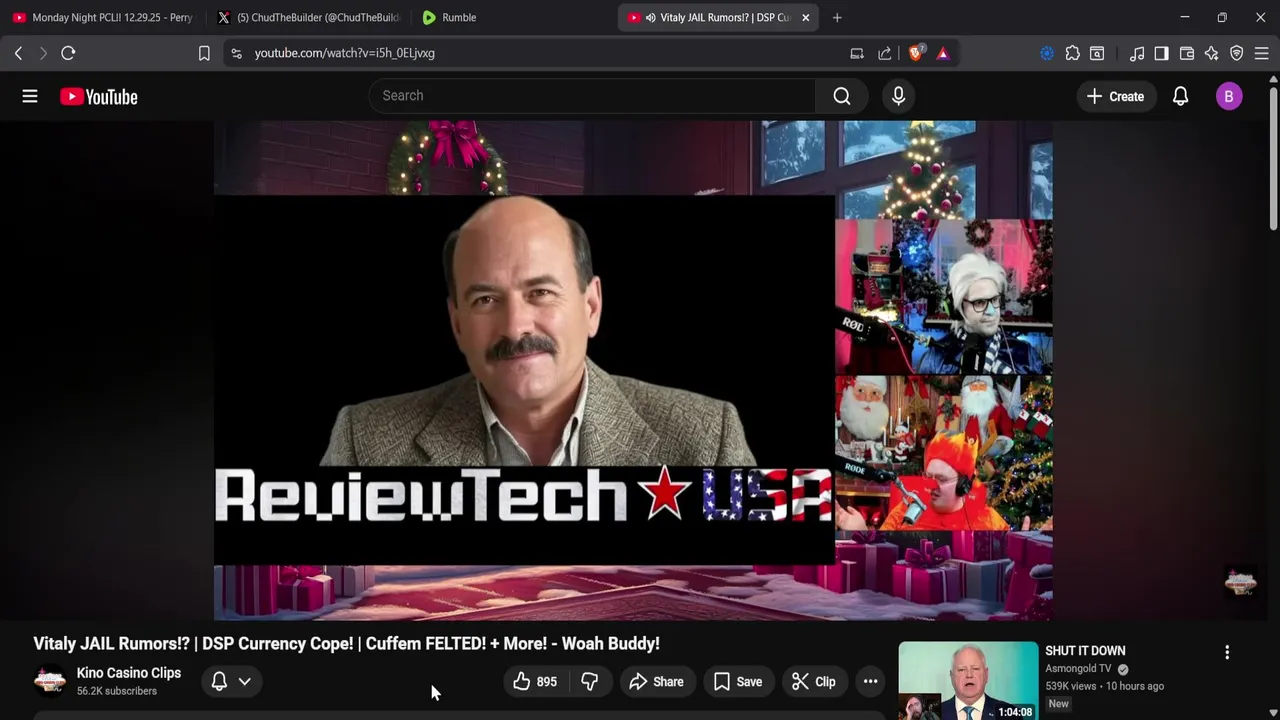Close the Vitaly JAIL Rumors tab
The image size is (1280, 720).
click(805, 17)
